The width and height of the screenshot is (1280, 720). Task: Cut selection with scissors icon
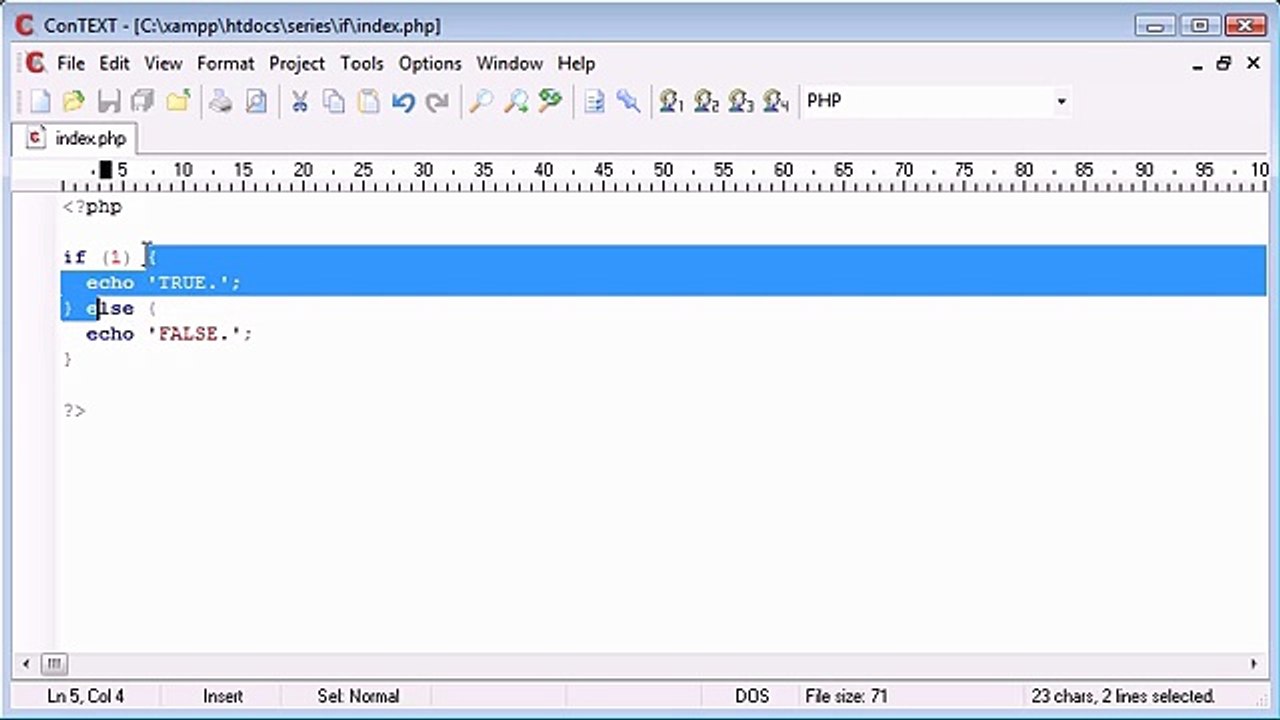point(299,101)
